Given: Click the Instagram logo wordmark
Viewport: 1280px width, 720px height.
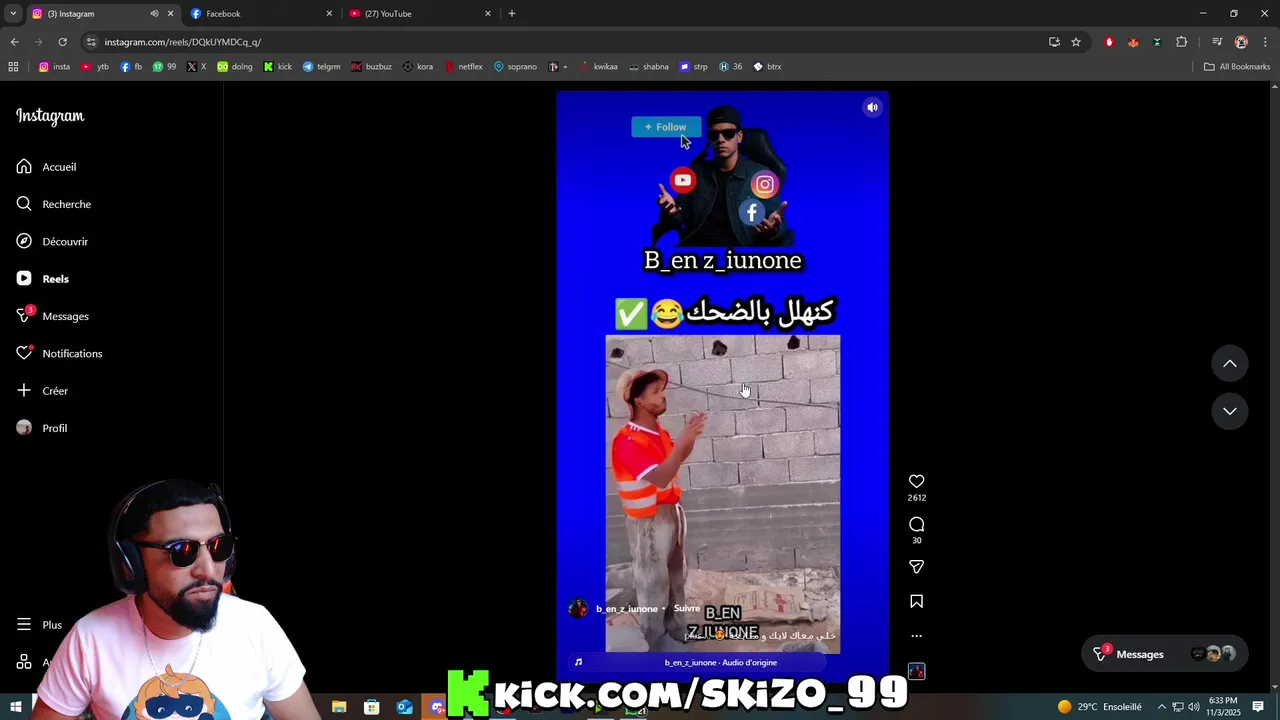Looking at the screenshot, I should point(50,116).
